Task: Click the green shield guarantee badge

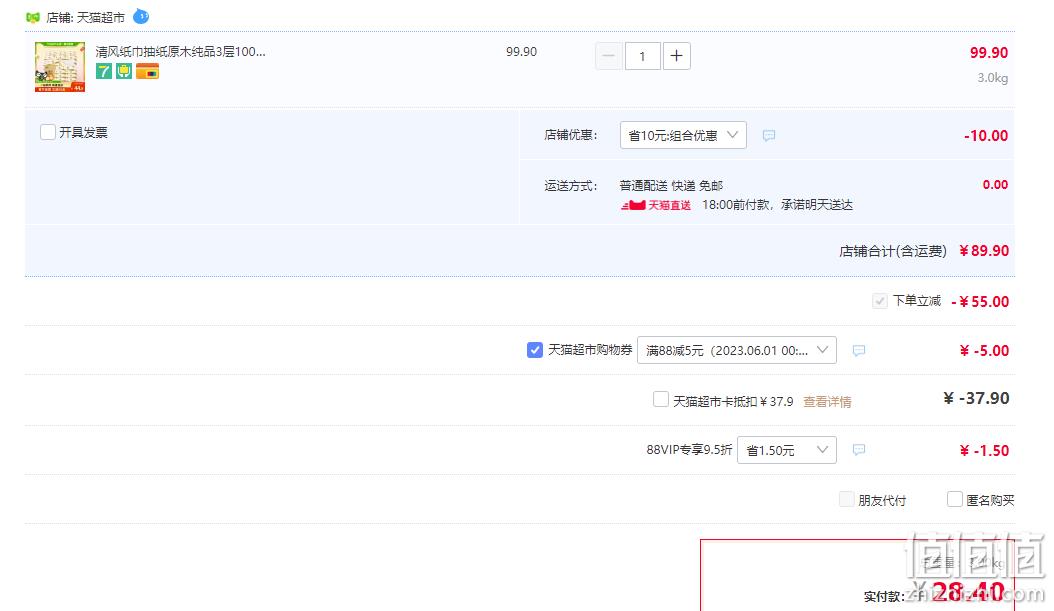Action: tap(124, 71)
